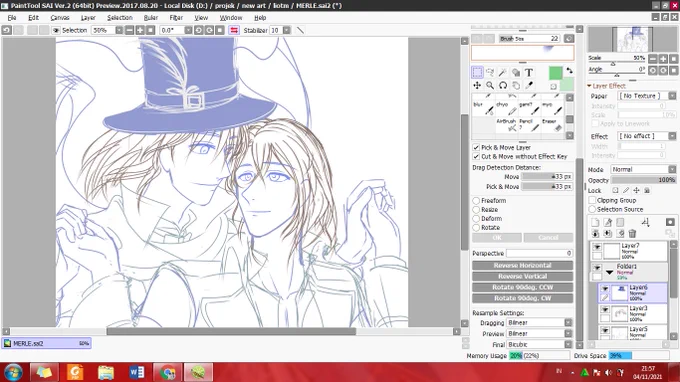Viewport: 680px width, 382px height.
Task: Rotate canvas counterclockwise from toolbar
Action: point(199,30)
